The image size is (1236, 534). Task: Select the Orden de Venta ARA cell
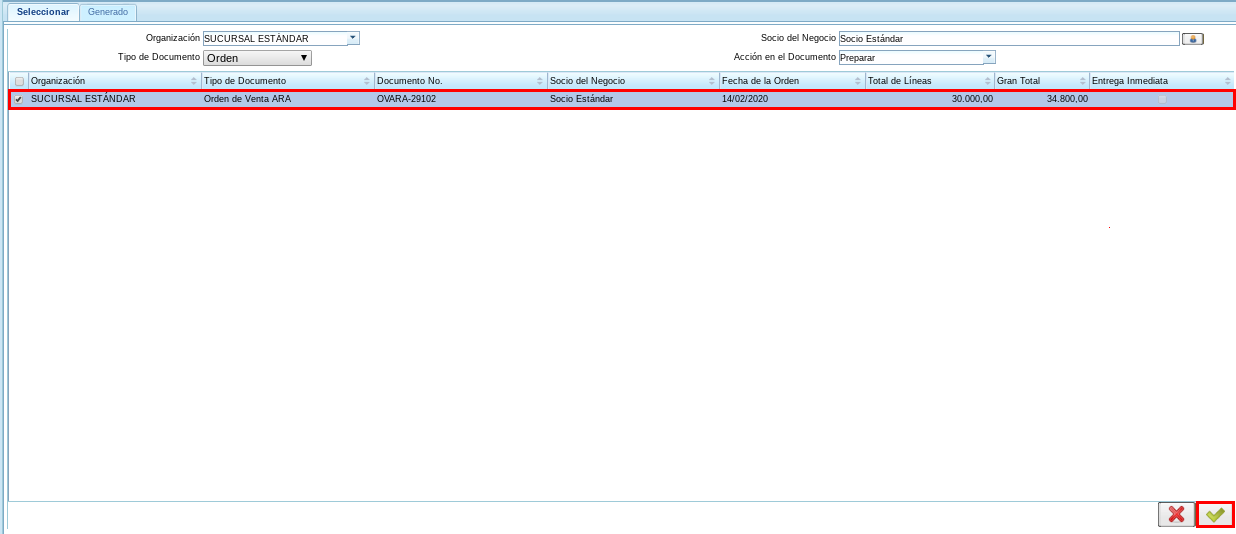click(x=247, y=99)
